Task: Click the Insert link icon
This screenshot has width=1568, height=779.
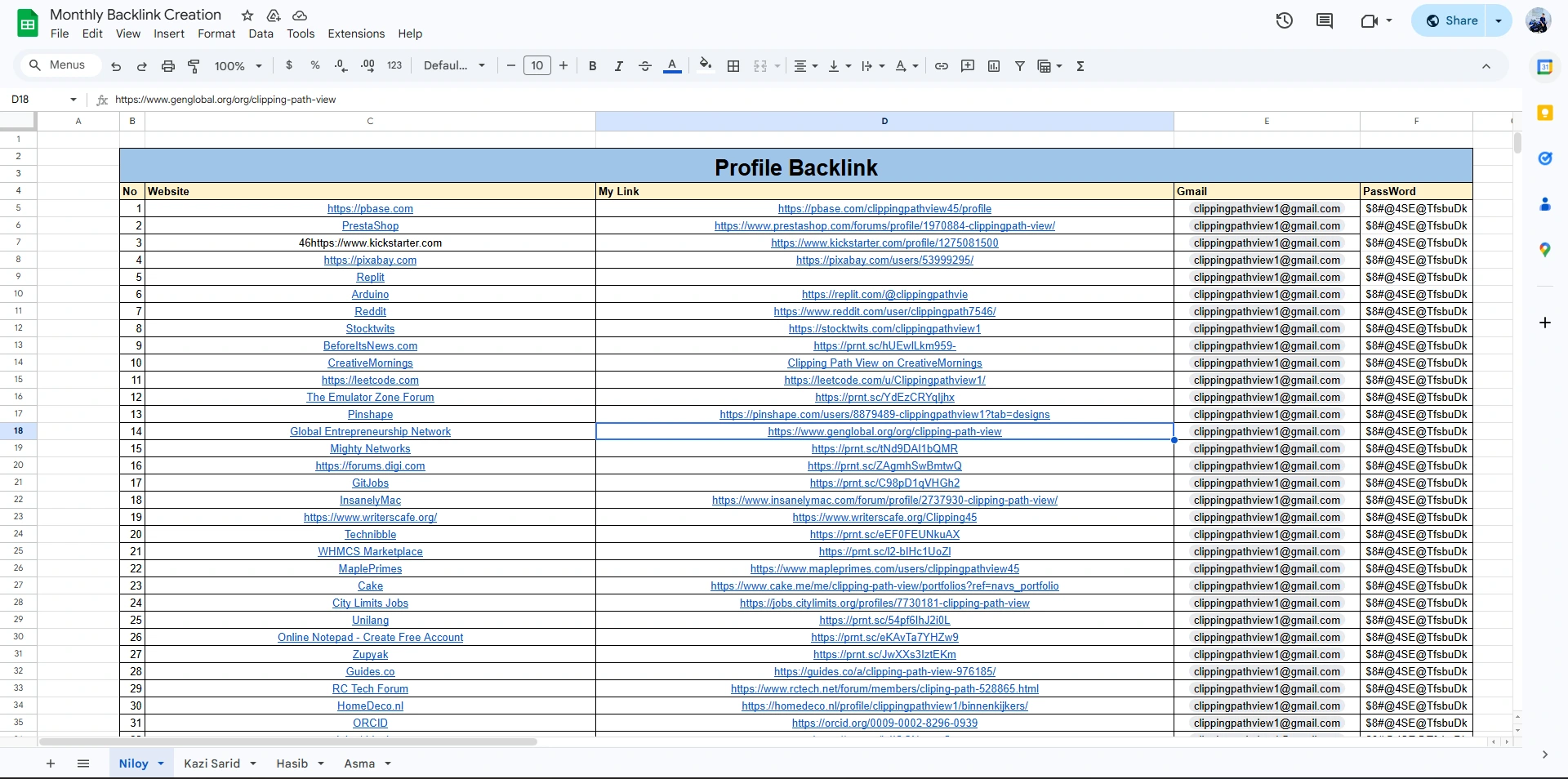Action: [x=942, y=66]
